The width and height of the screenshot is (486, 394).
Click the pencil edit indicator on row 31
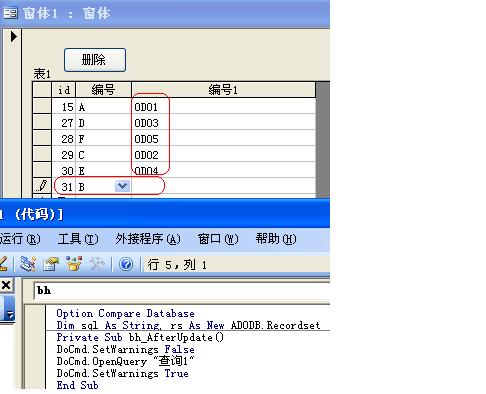42,186
